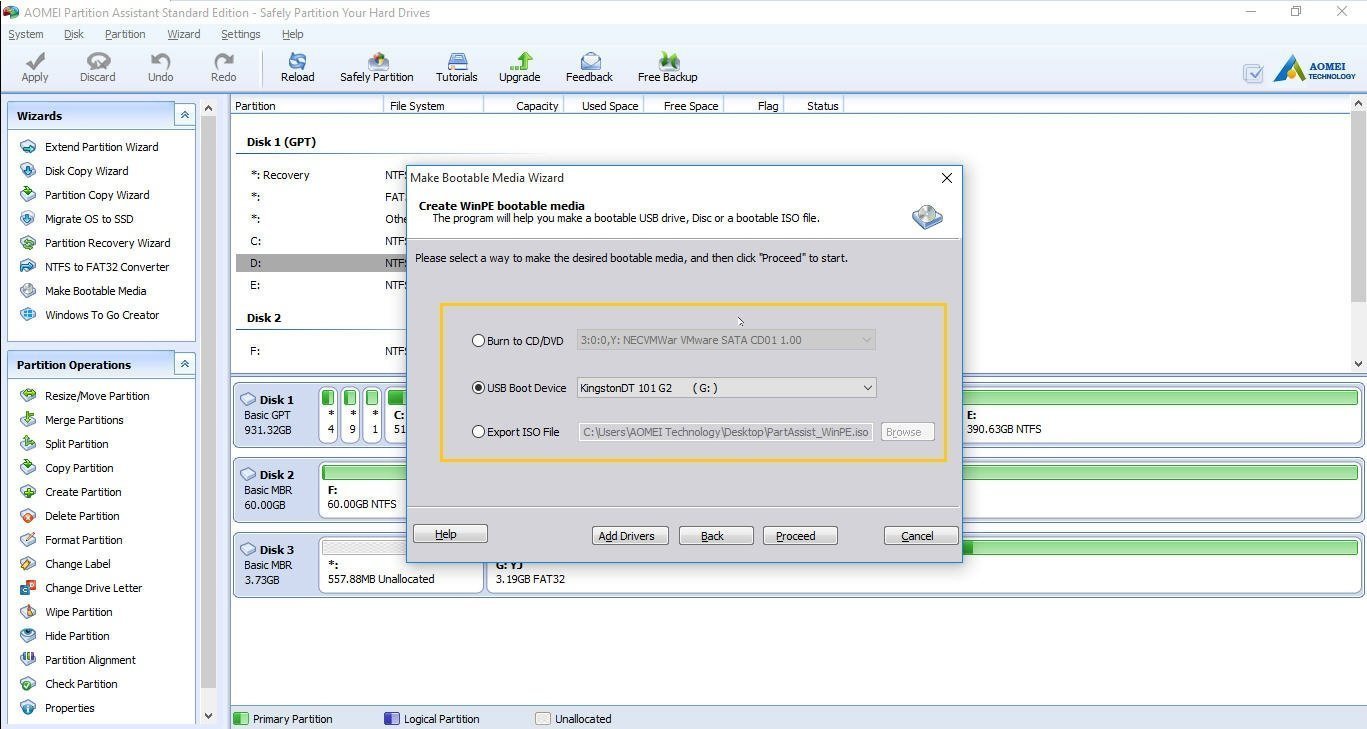Choose Create Partition operation
Viewport: 1367px width, 729px height.
83,492
